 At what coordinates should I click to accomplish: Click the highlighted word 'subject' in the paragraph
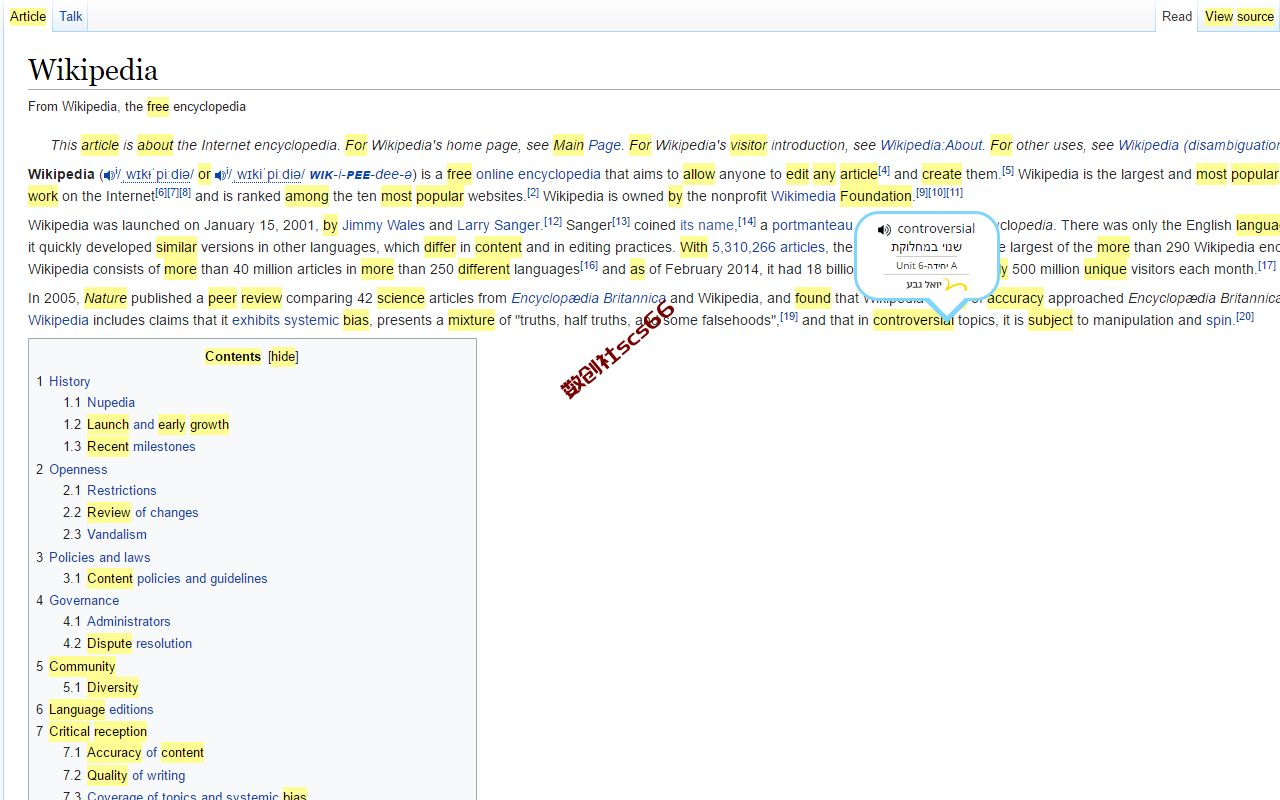(1050, 320)
